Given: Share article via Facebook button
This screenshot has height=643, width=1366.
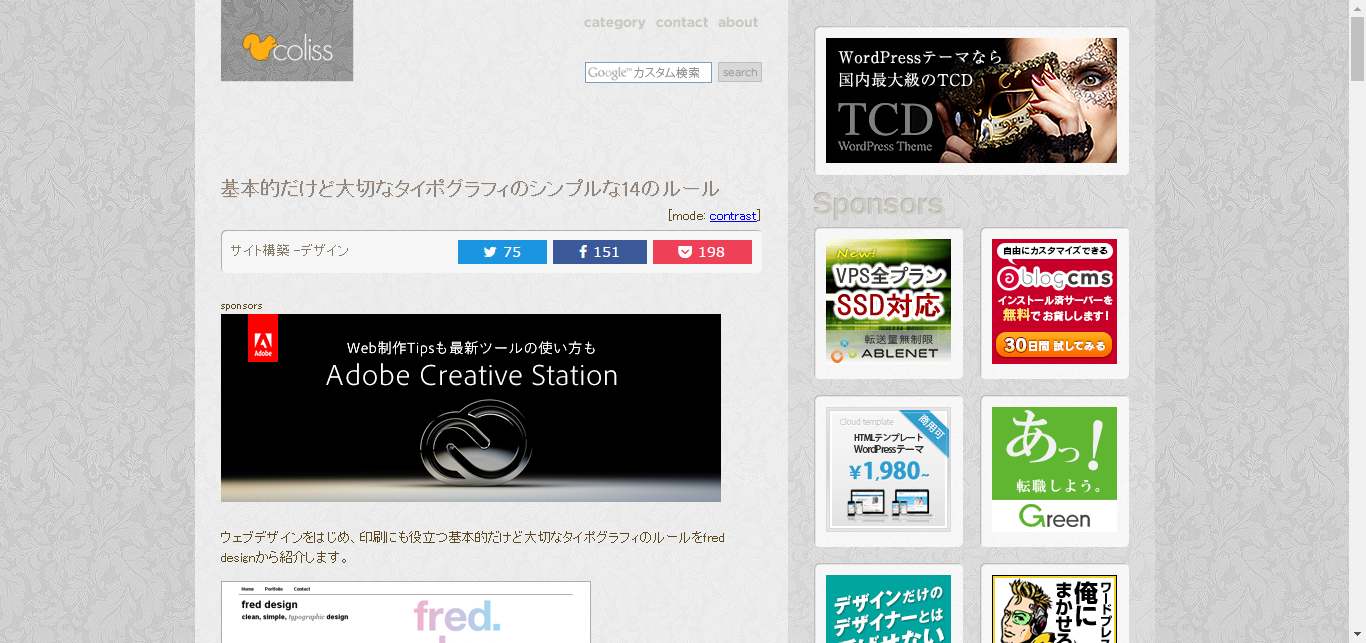Looking at the screenshot, I should (x=599, y=252).
